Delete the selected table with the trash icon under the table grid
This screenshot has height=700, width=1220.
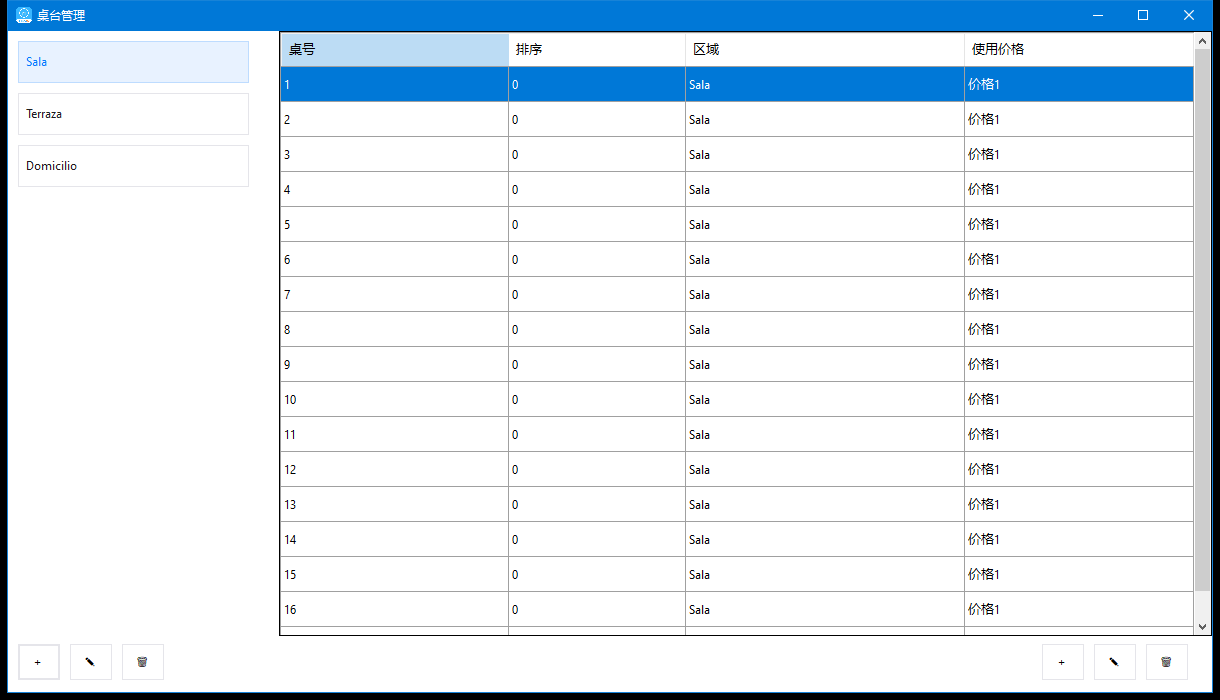[x=1167, y=662]
